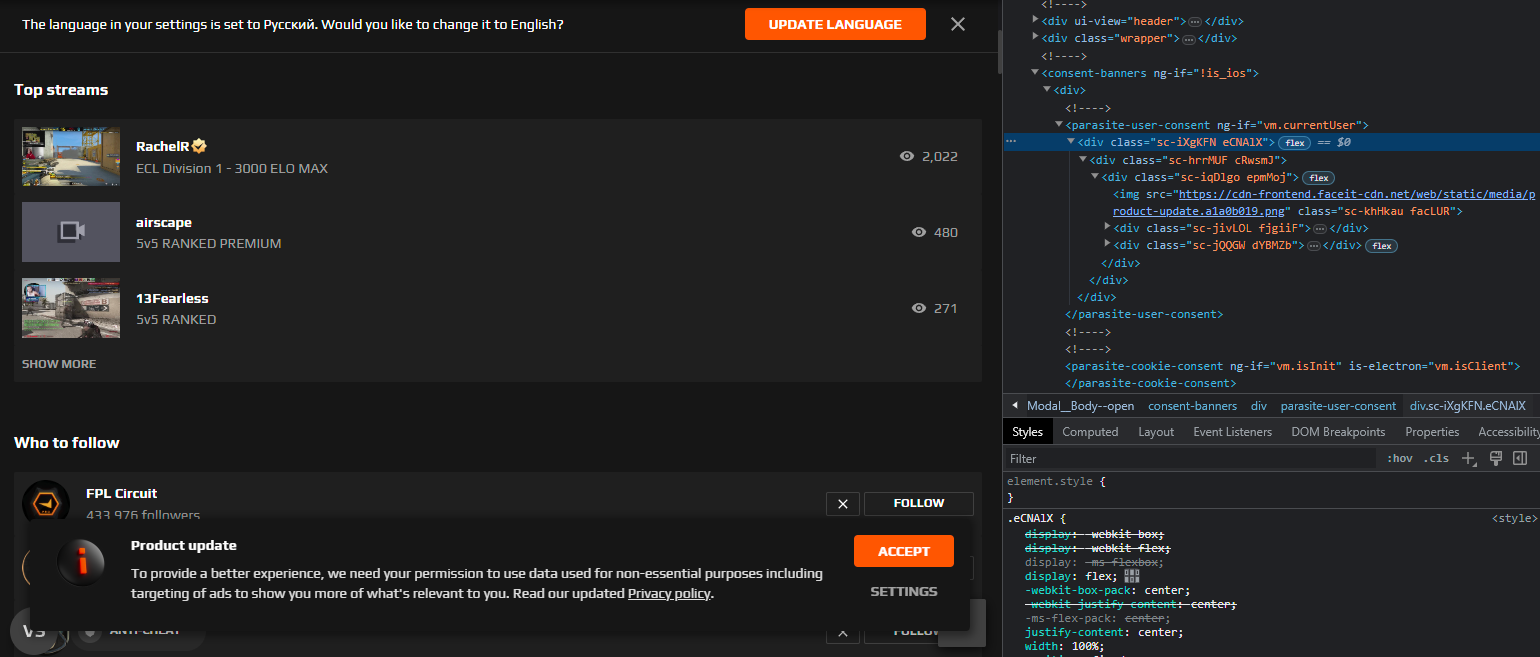Collapse the parasite-user-consent node

pyautogui.click(x=1059, y=125)
